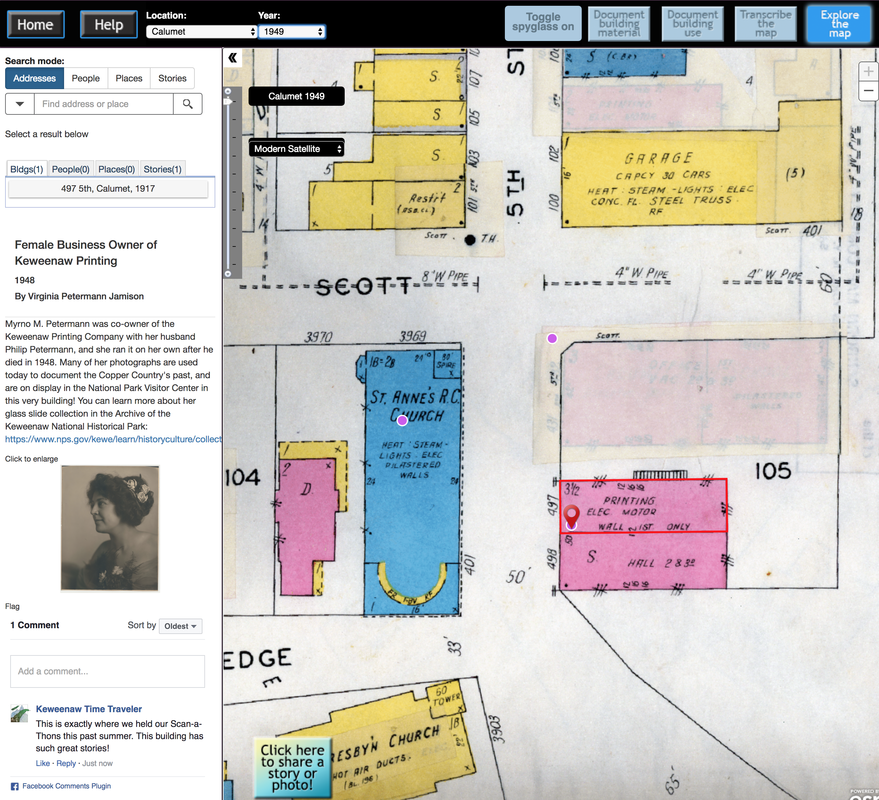Click the Keweenaw Time Traveler commenter avatar
879x800 pixels.
pyautogui.click(x=20, y=713)
